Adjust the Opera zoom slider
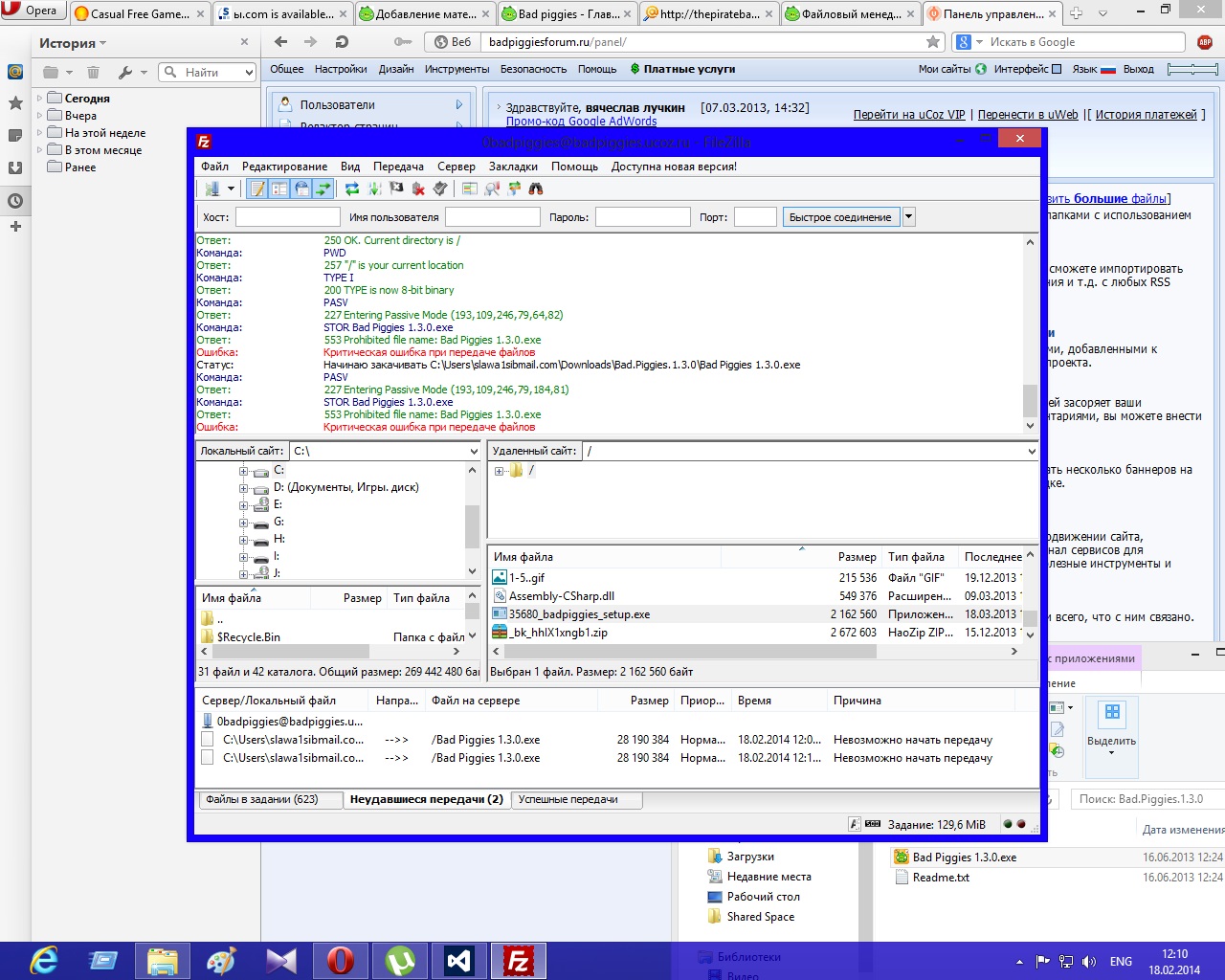1225x980 pixels. [1192, 69]
